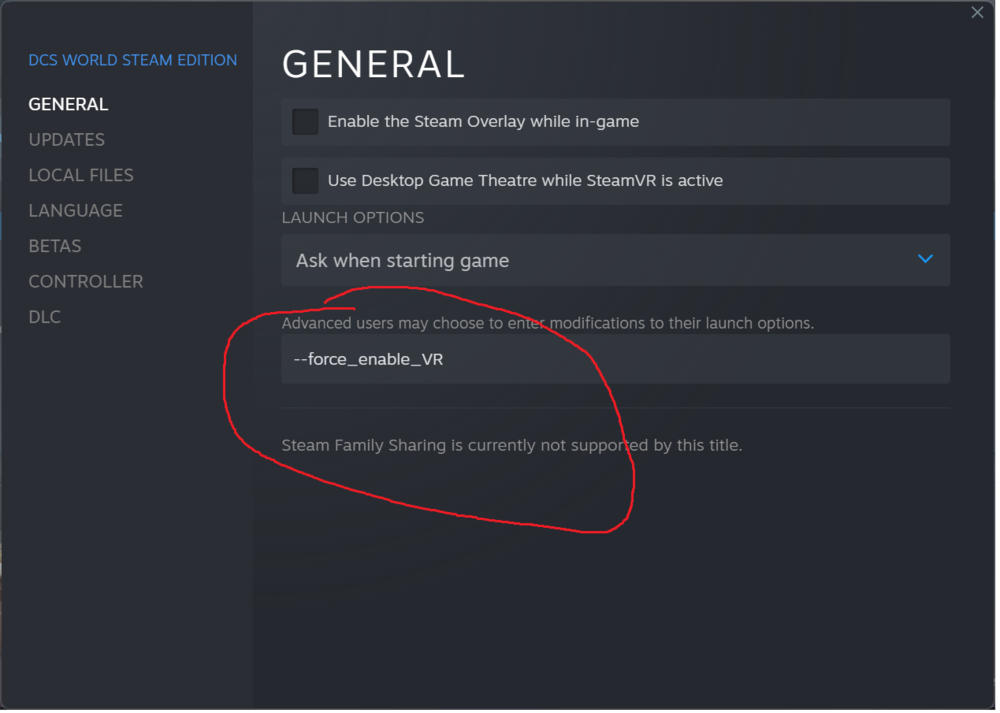Tick the Desktop Game Theatre checkbox
Viewport: 1000px width, 713px height.
click(x=305, y=181)
